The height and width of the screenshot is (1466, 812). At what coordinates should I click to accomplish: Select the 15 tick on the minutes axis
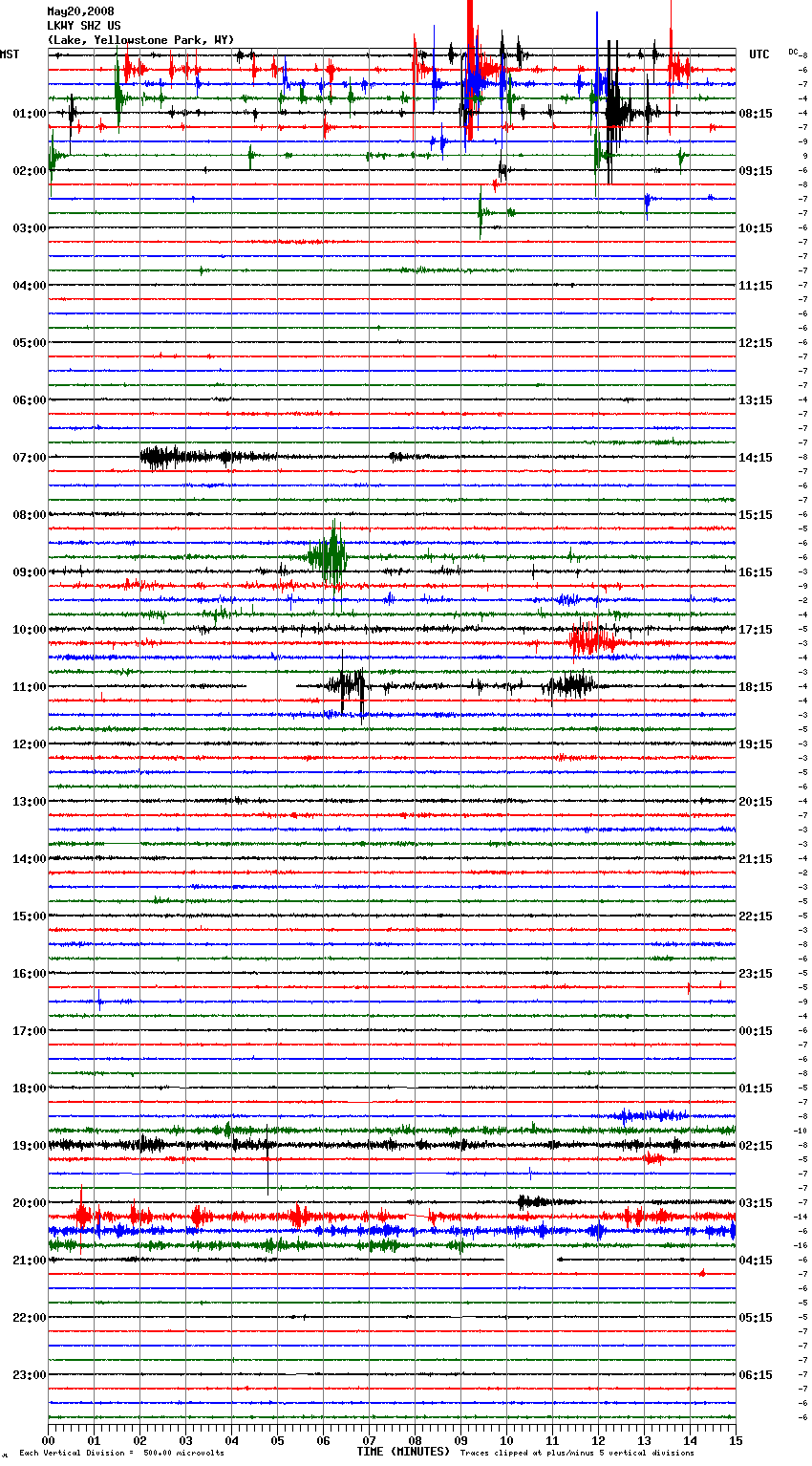point(736,1440)
